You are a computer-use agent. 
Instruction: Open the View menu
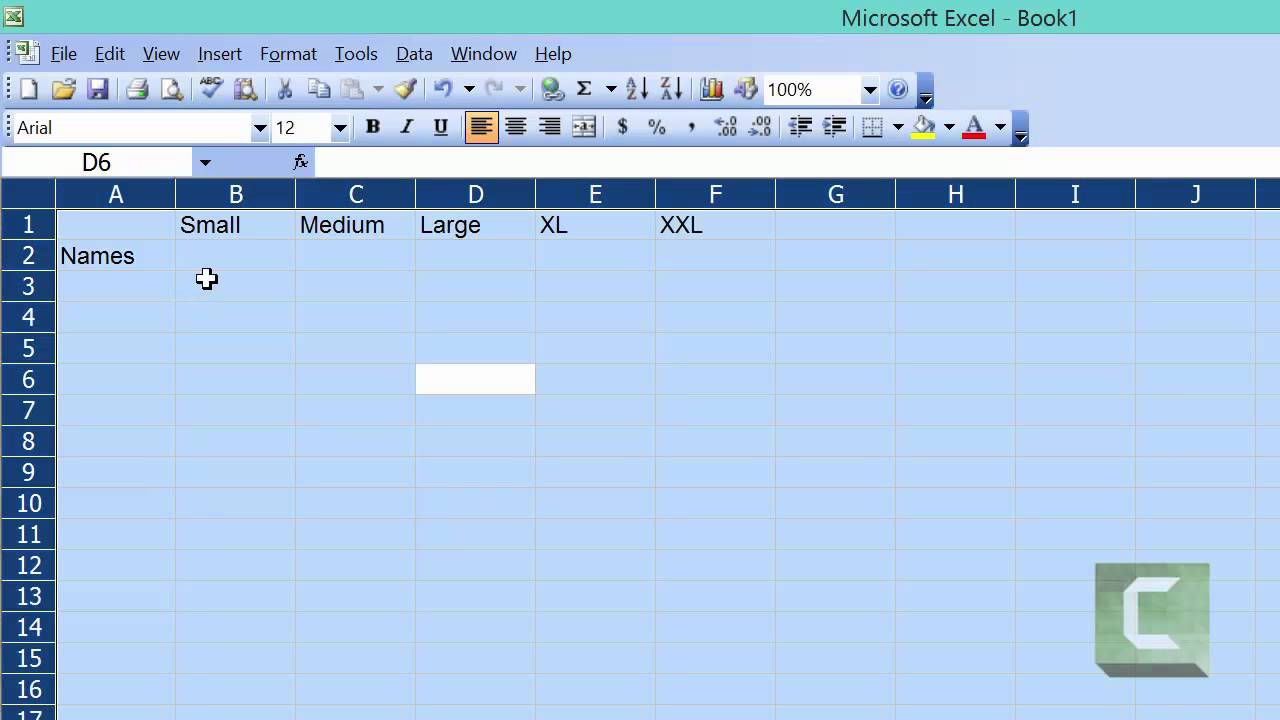pos(161,54)
